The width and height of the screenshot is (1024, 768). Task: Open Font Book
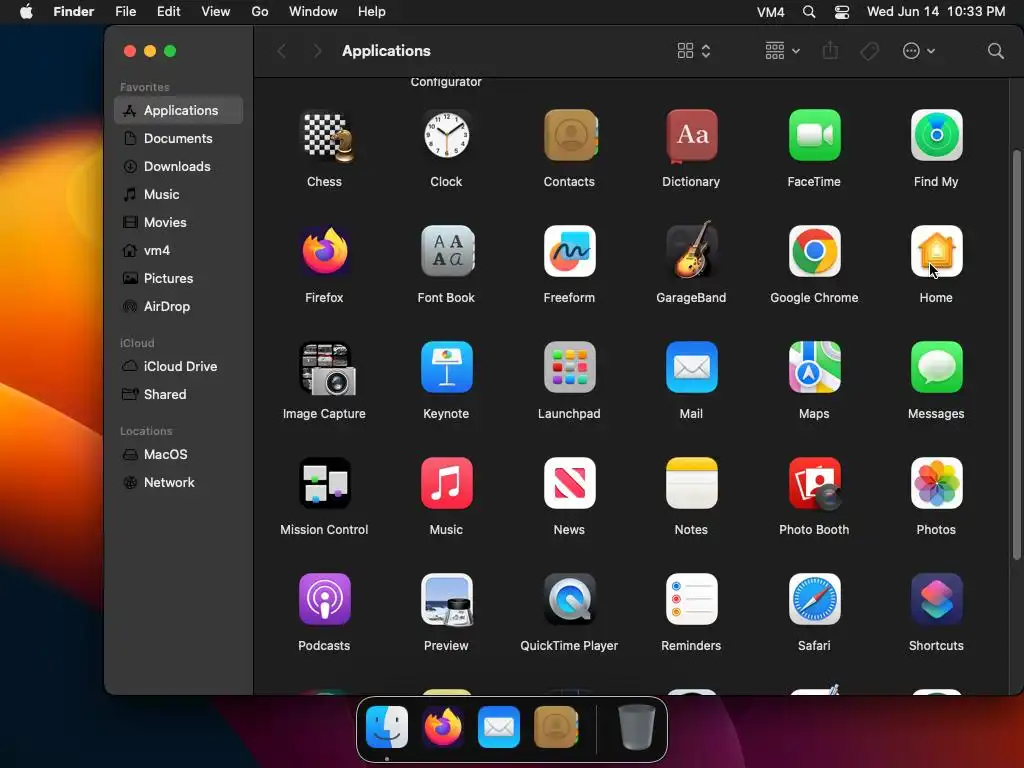click(447, 251)
